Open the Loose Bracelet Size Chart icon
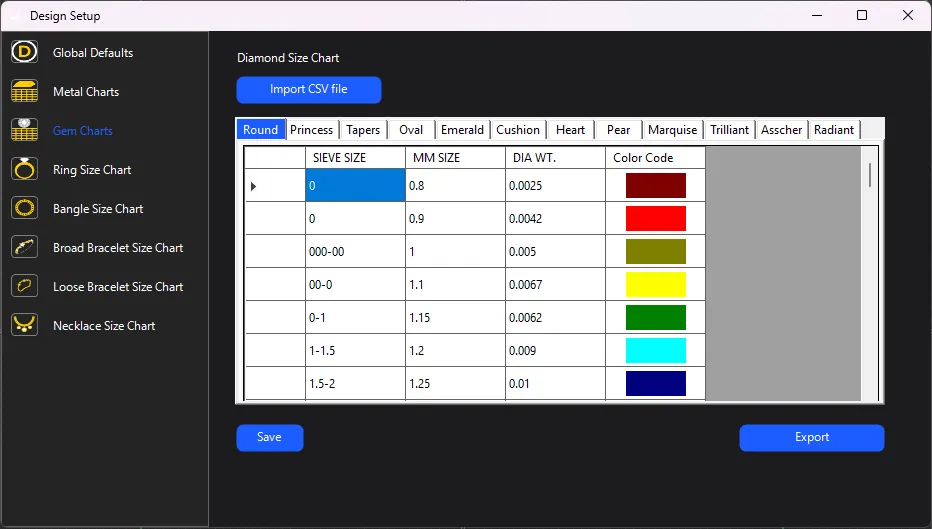 click(x=25, y=286)
